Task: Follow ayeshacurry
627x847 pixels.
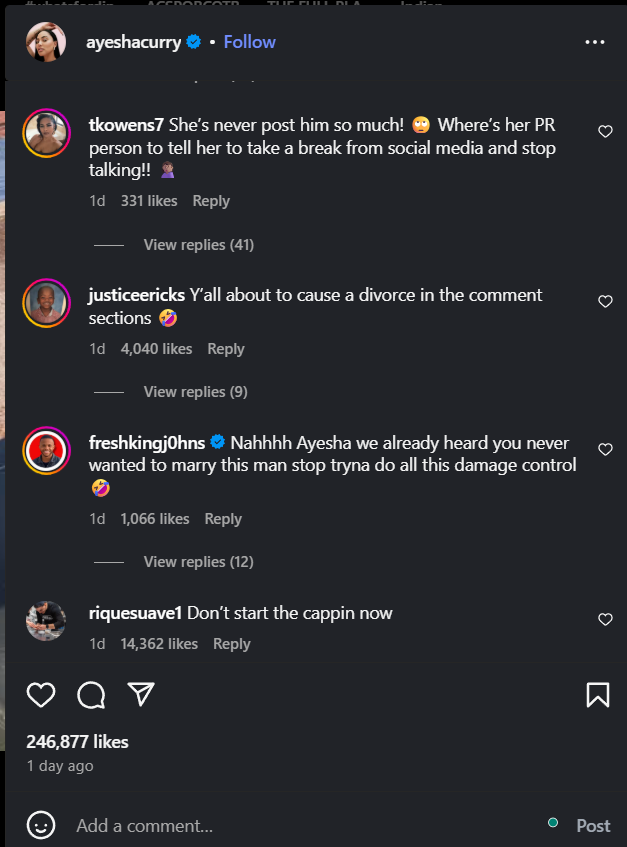Action: point(249,42)
